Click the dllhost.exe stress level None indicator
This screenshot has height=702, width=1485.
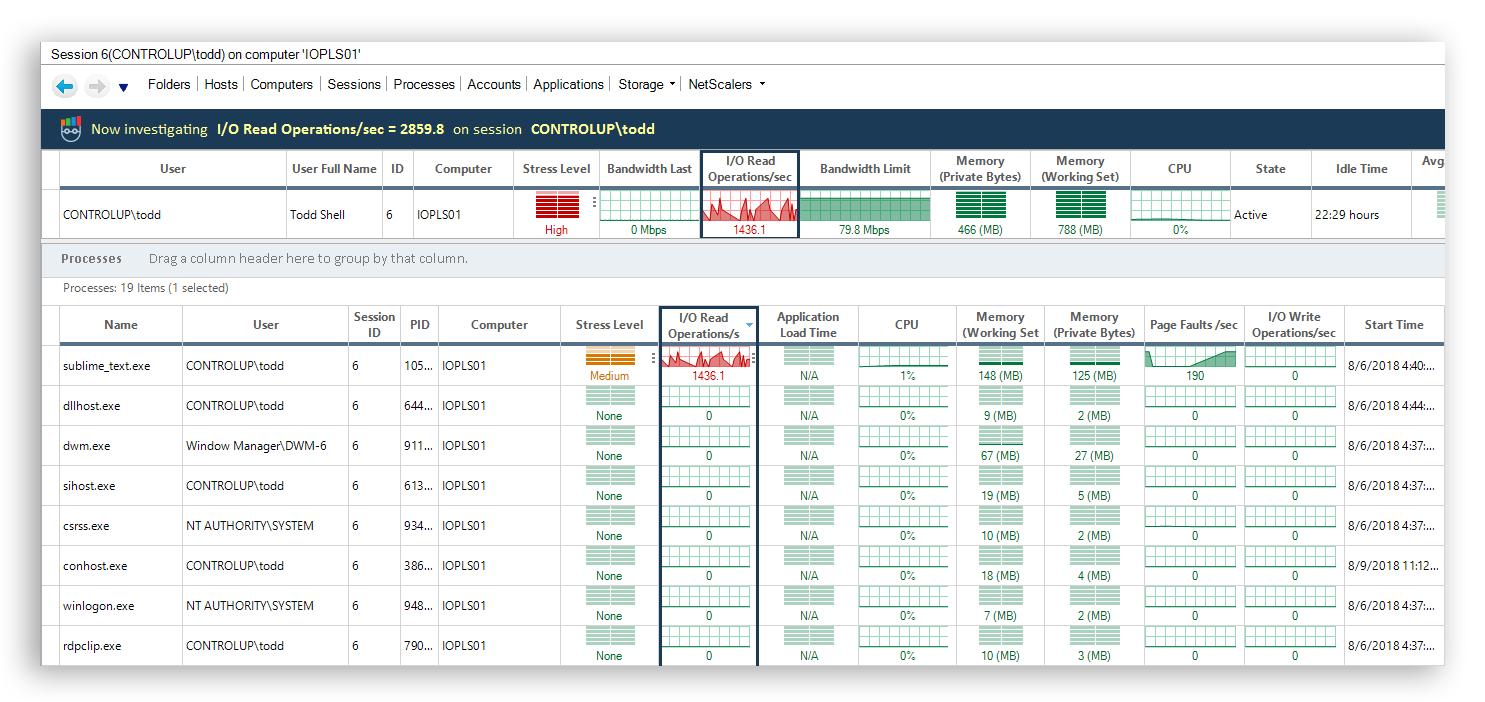609,398
